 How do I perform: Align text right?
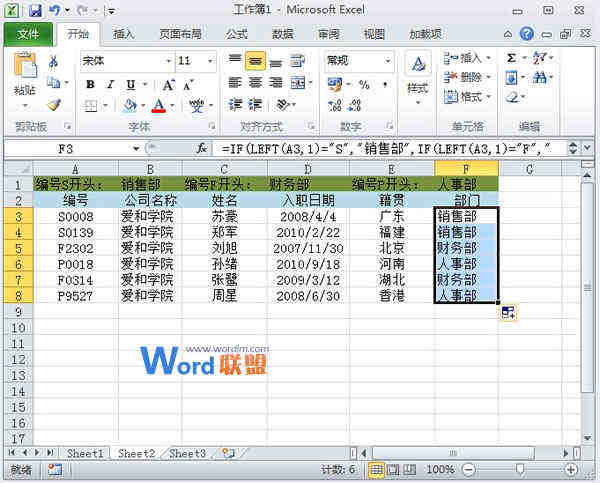(x=276, y=82)
